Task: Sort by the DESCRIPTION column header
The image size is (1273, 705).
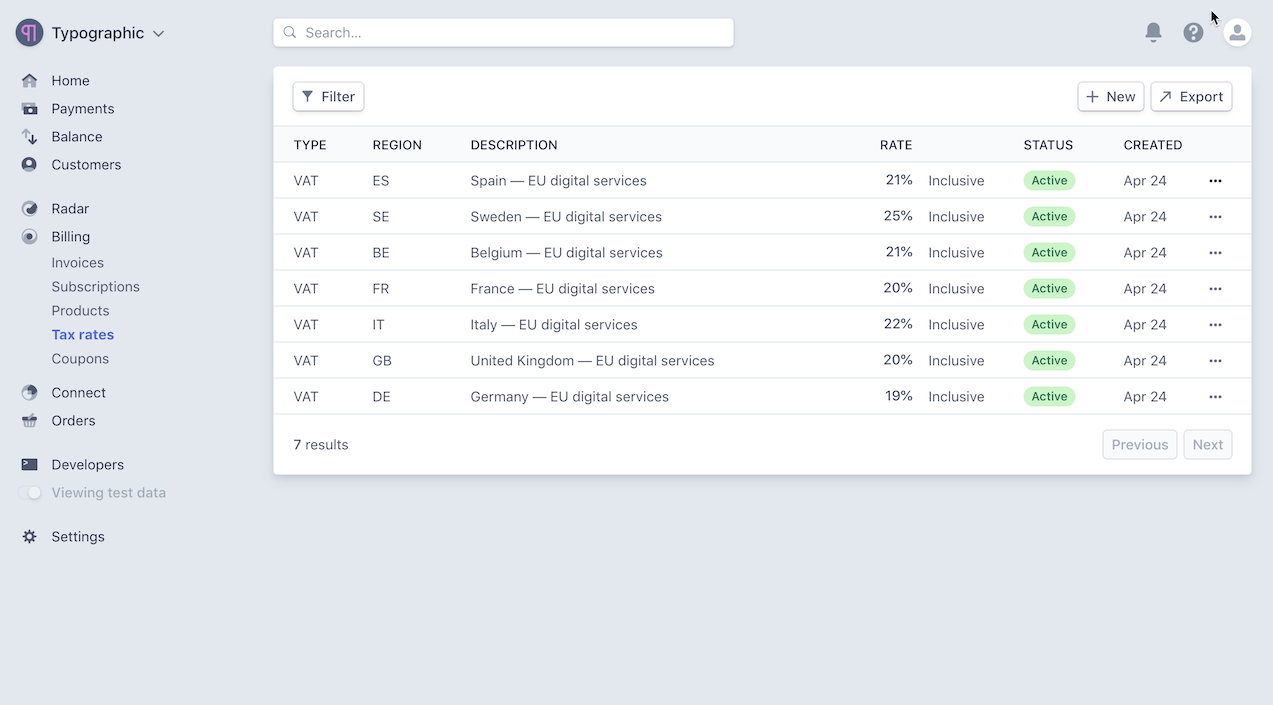Action: click(514, 145)
